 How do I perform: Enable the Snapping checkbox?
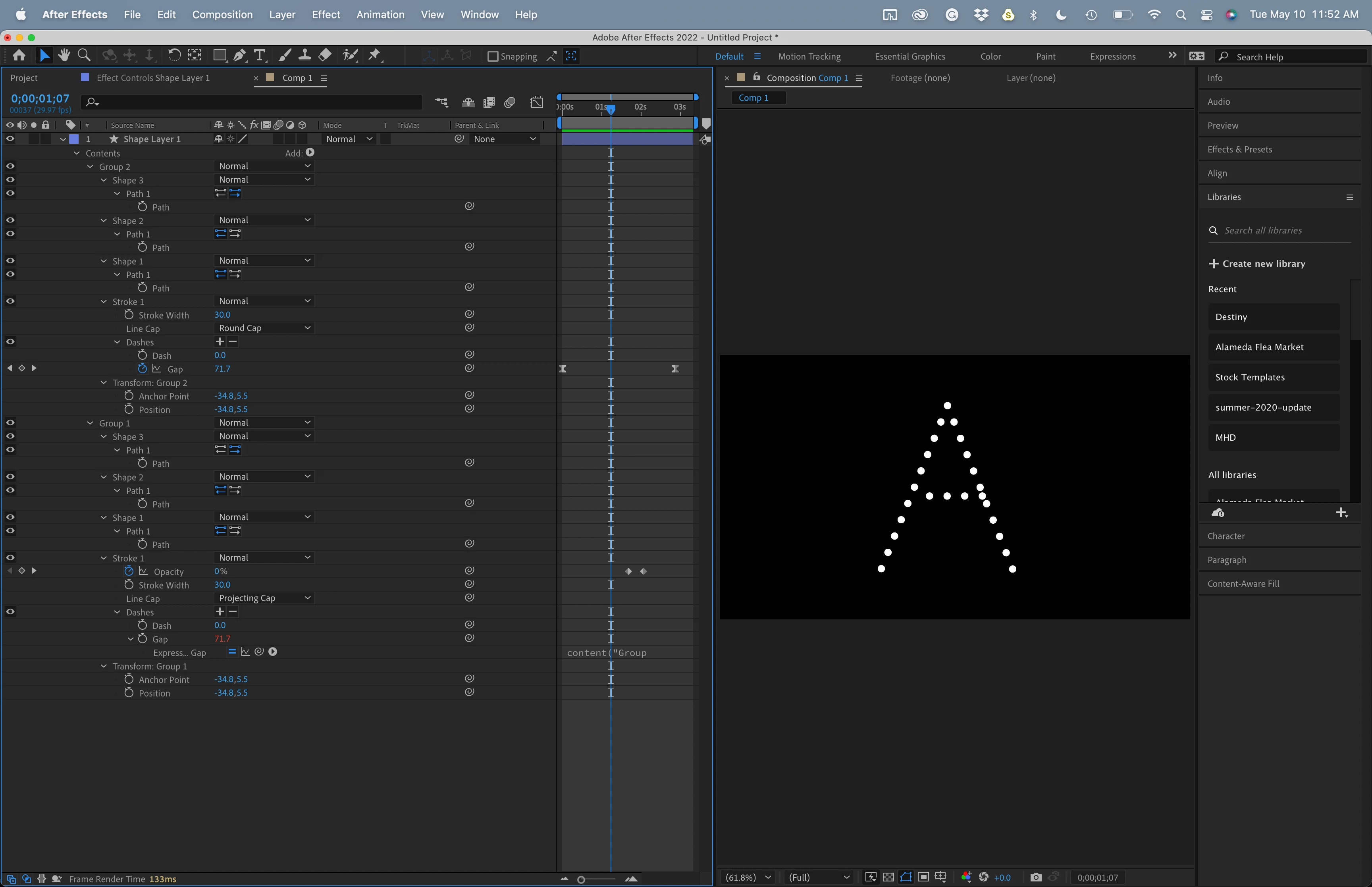tap(493, 56)
